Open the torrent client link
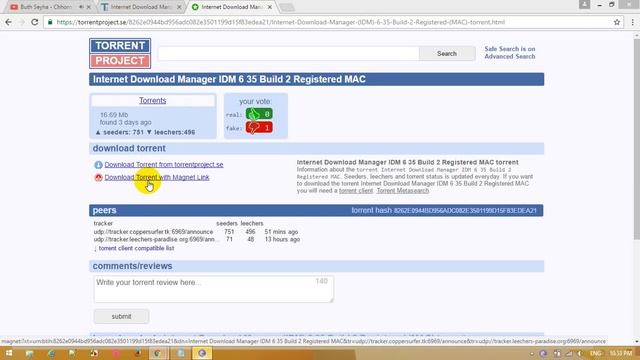 (356, 191)
